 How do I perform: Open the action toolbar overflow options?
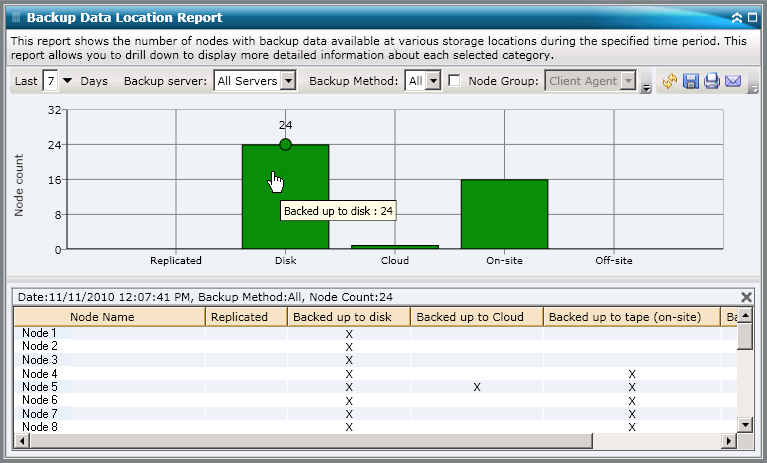click(x=753, y=87)
